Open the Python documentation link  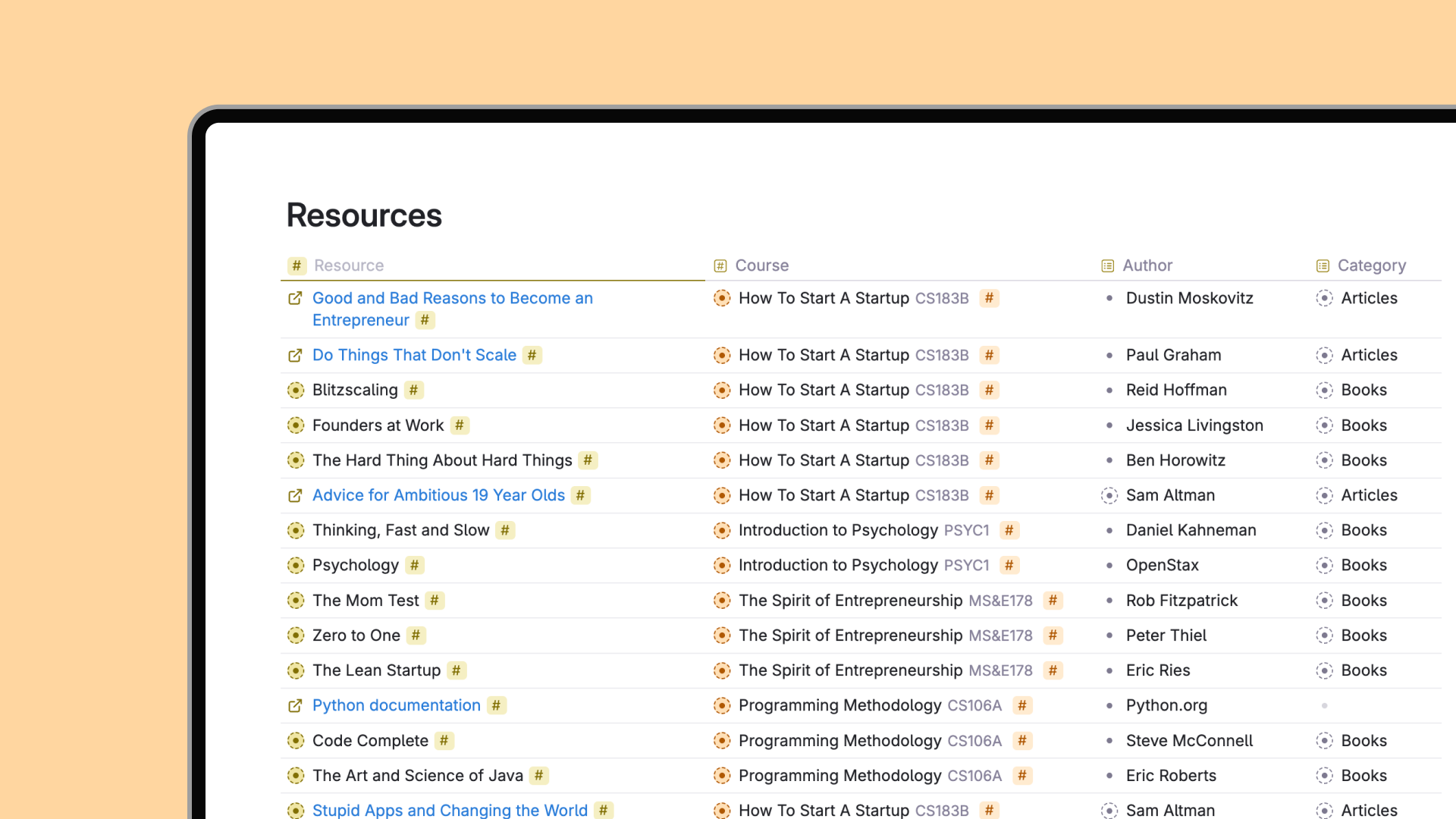396,706
